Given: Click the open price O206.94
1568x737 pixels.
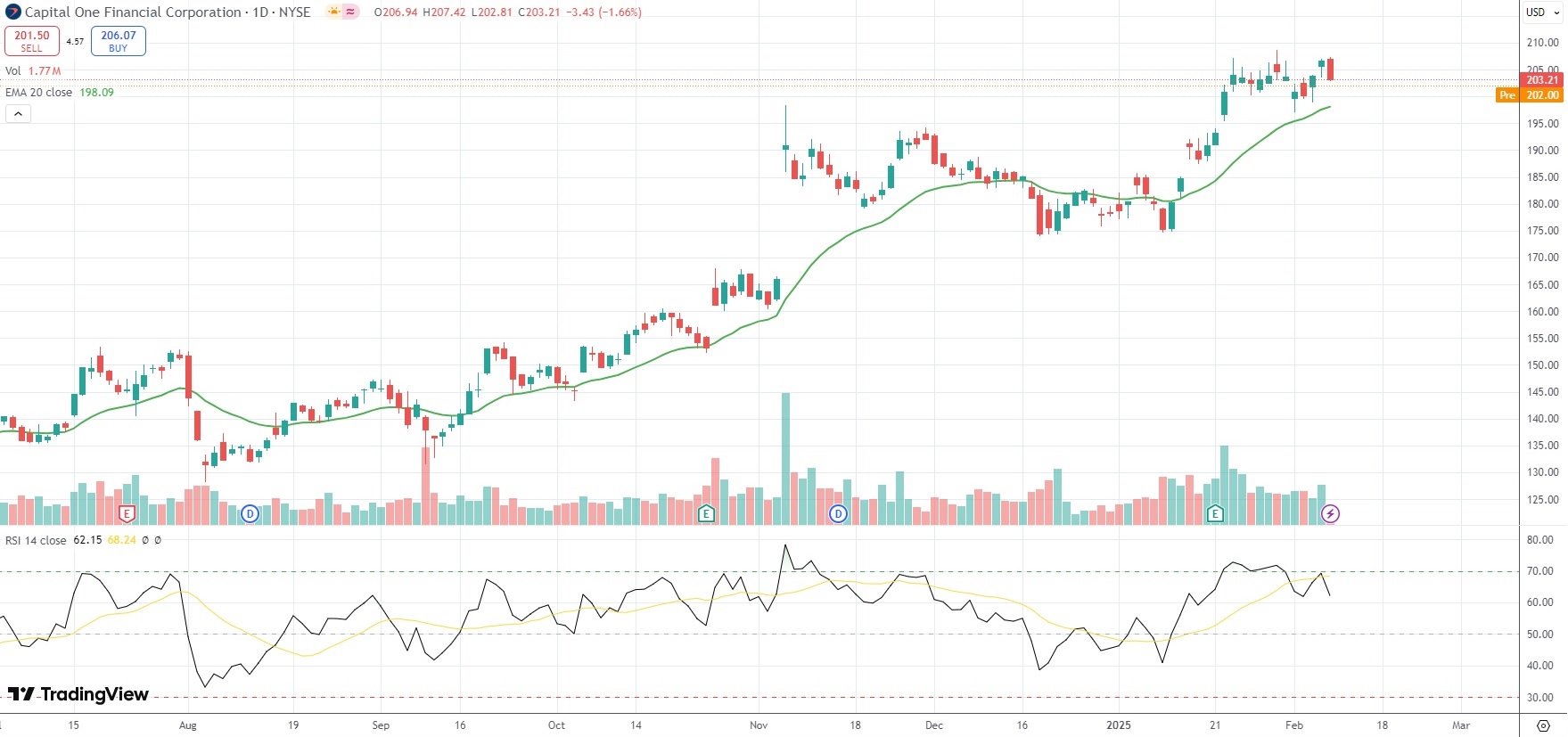Looking at the screenshot, I should click(396, 12).
